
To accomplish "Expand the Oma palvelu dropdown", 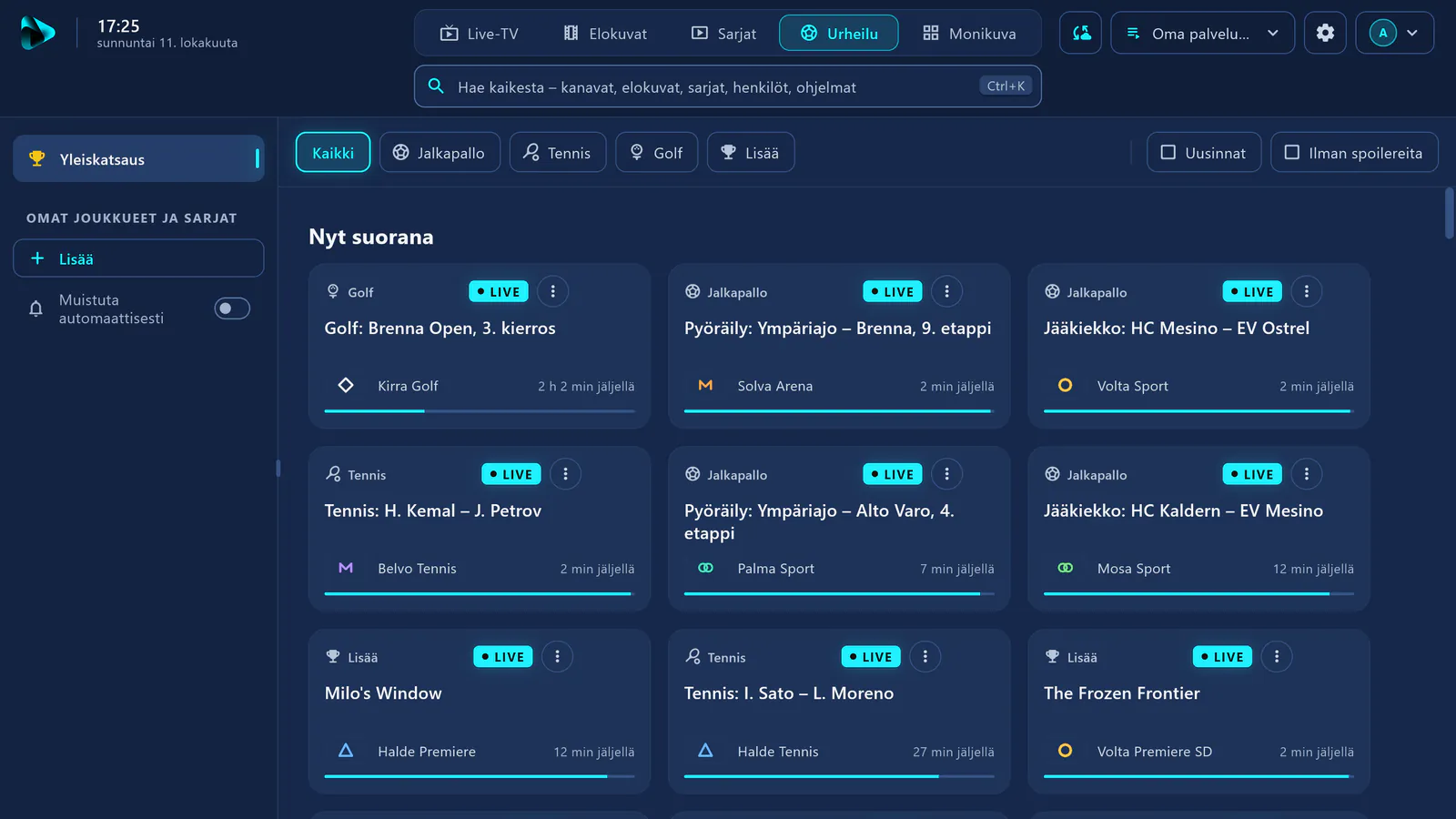I will coord(1202,33).
